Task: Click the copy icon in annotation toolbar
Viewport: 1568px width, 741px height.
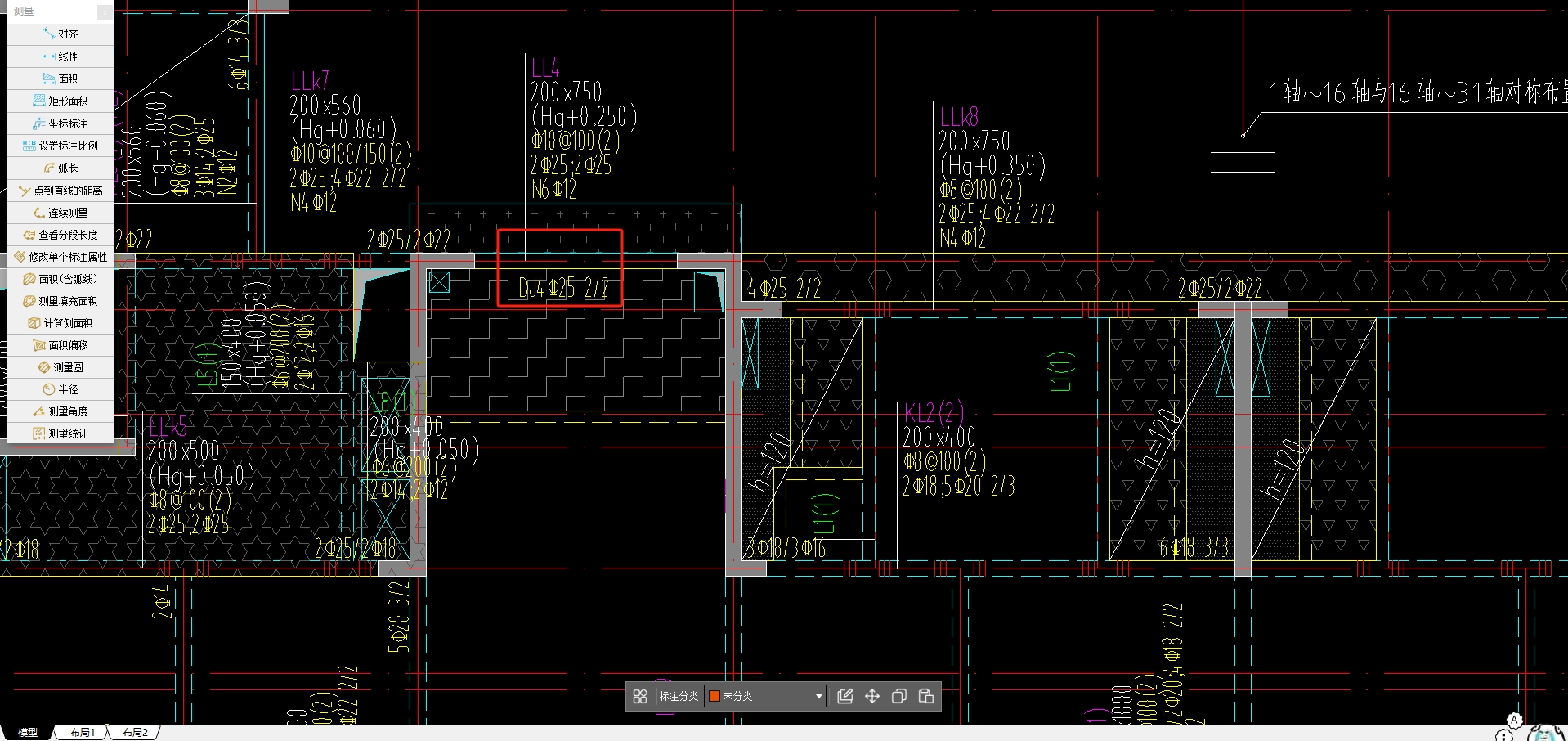Action: point(899,696)
